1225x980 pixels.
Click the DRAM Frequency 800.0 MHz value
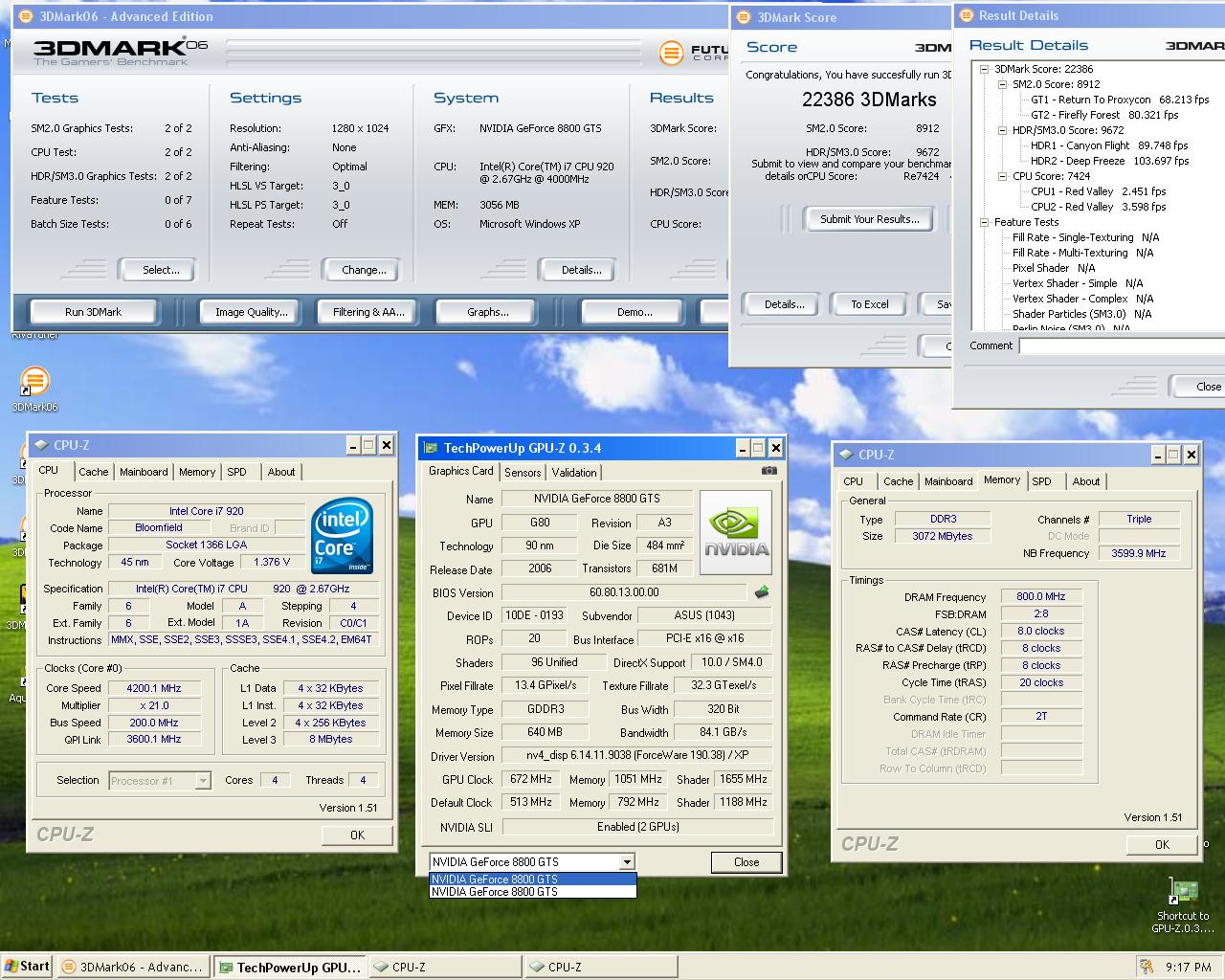tap(1041, 596)
